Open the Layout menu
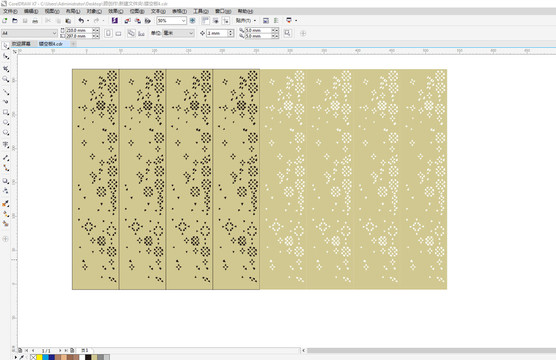 [73, 11]
